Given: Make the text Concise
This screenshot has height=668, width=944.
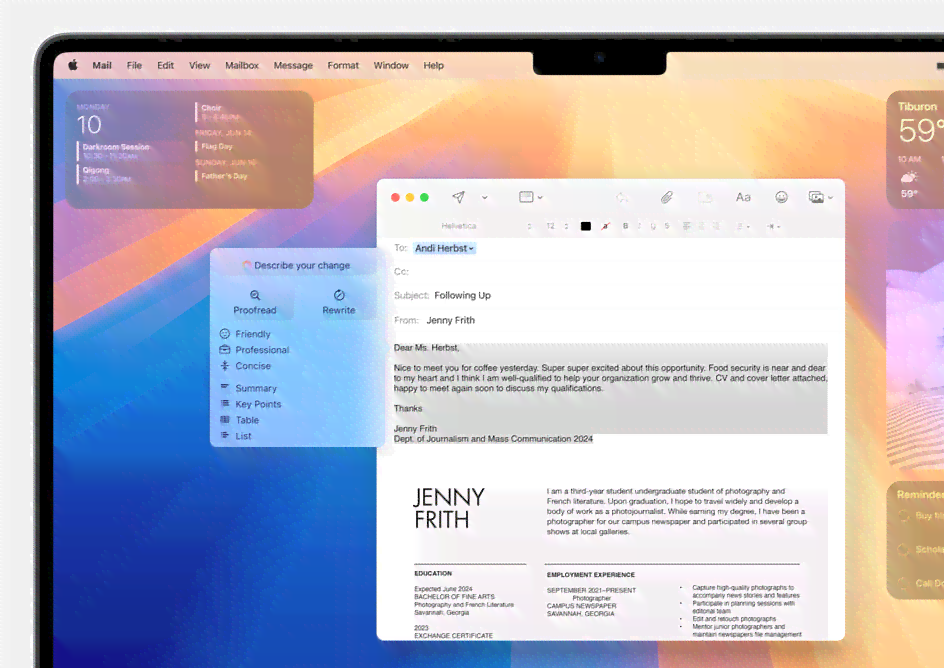Looking at the screenshot, I should click(245, 366).
